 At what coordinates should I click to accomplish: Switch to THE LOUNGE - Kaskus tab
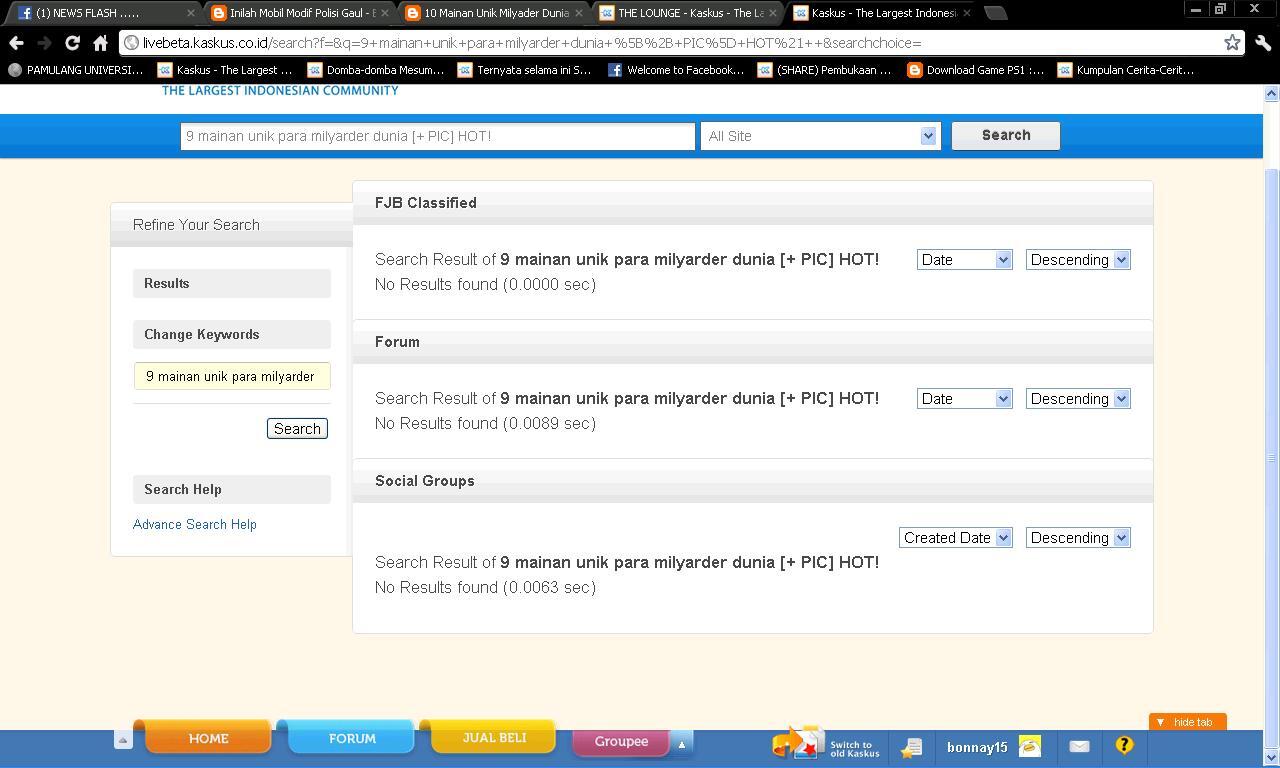click(688, 13)
